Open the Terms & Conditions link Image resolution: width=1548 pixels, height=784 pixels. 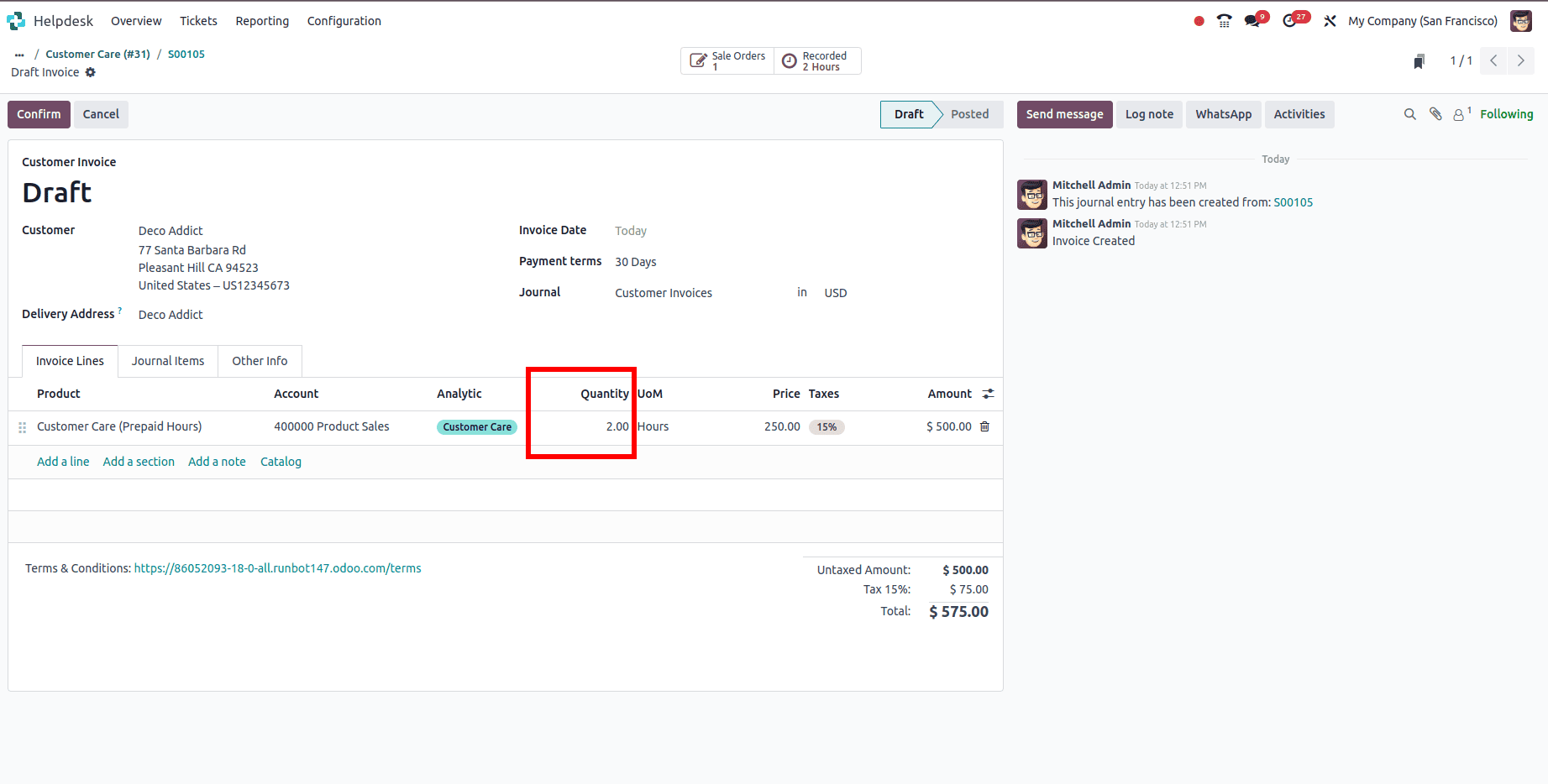(277, 568)
